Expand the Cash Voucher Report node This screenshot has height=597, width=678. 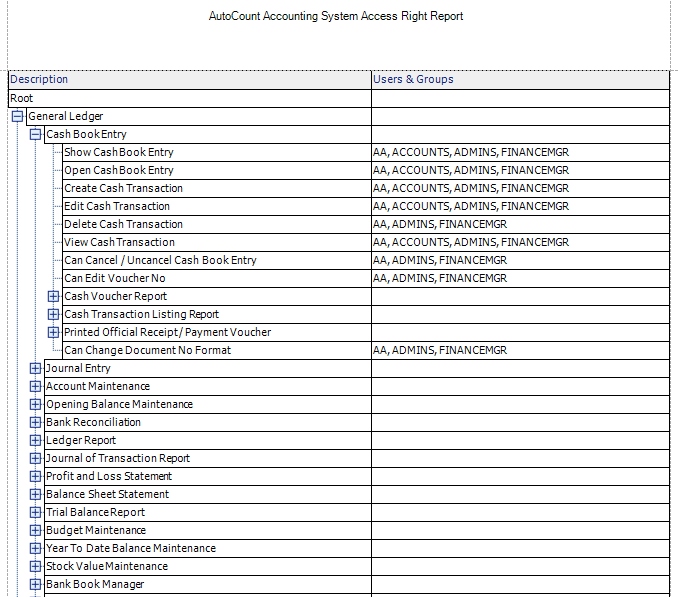pos(53,296)
